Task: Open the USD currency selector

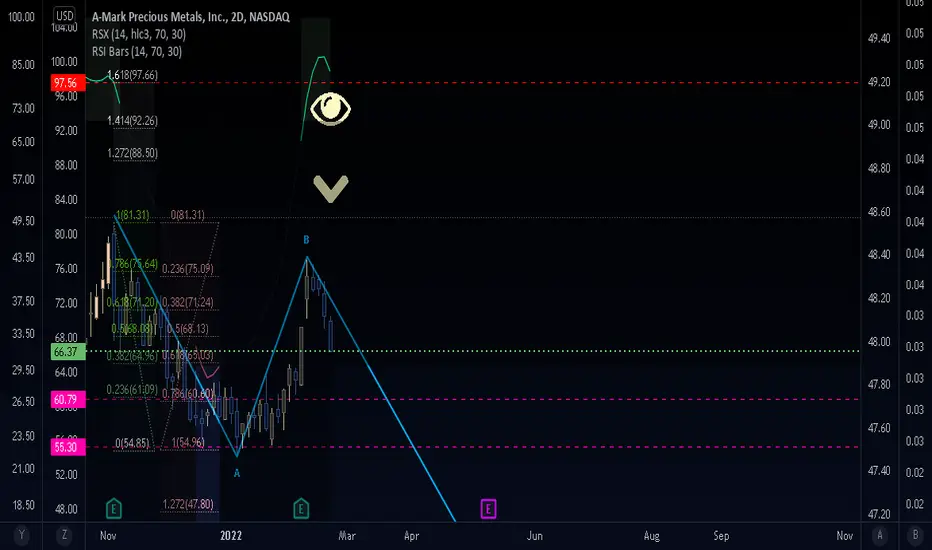Action: [64, 15]
